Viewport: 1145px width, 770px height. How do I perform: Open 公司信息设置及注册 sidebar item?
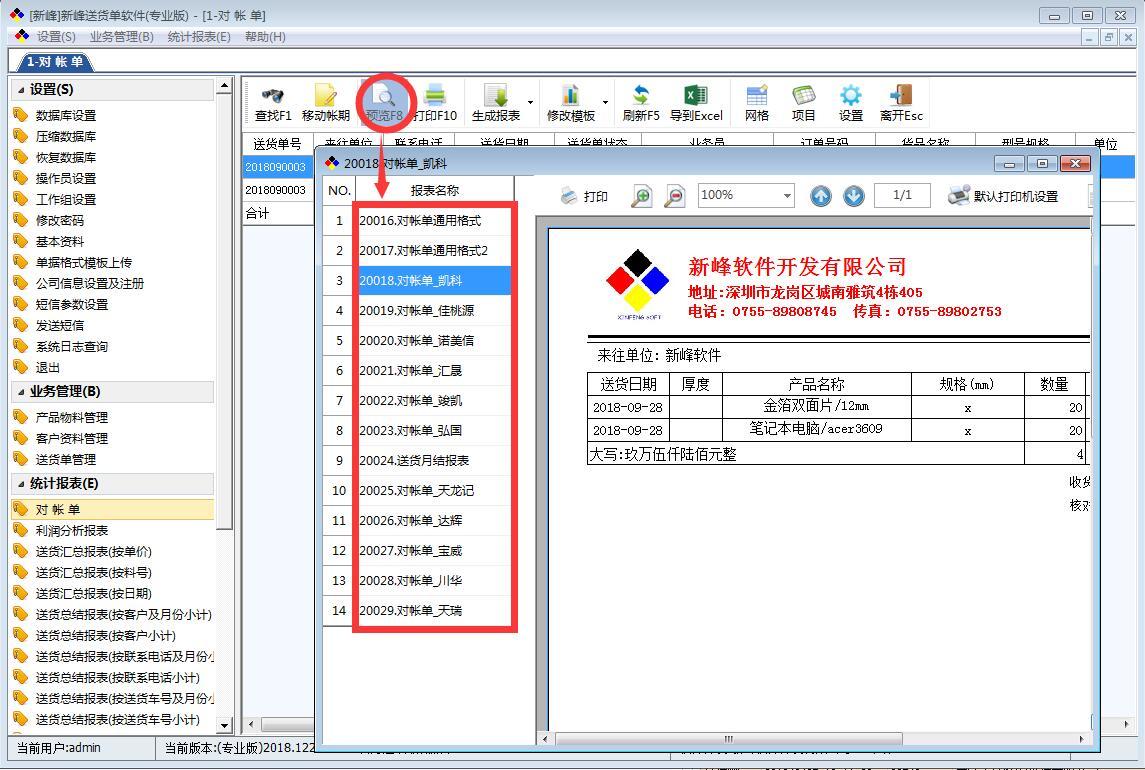tap(90, 283)
